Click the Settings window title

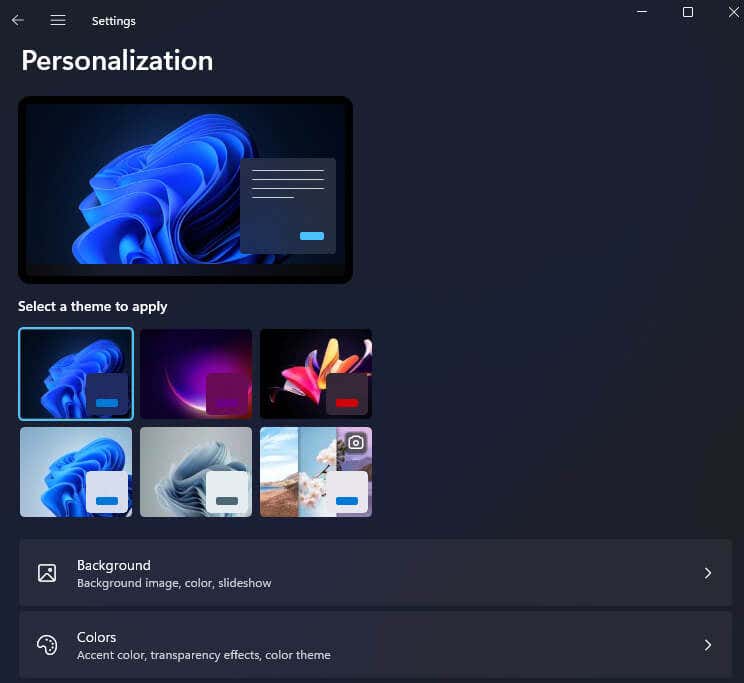coord(114,21)
